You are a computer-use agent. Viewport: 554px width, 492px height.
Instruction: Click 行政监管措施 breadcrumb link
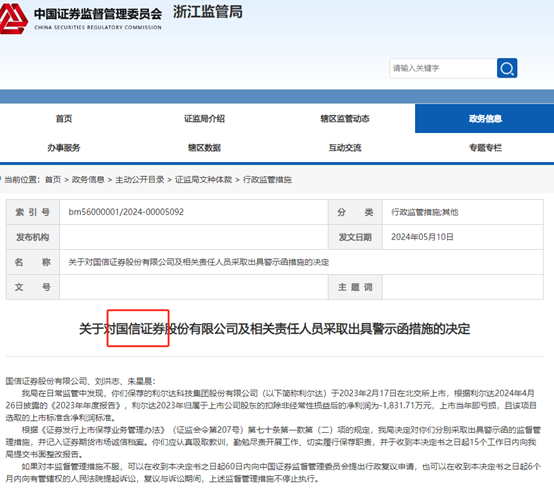point(267,180)
